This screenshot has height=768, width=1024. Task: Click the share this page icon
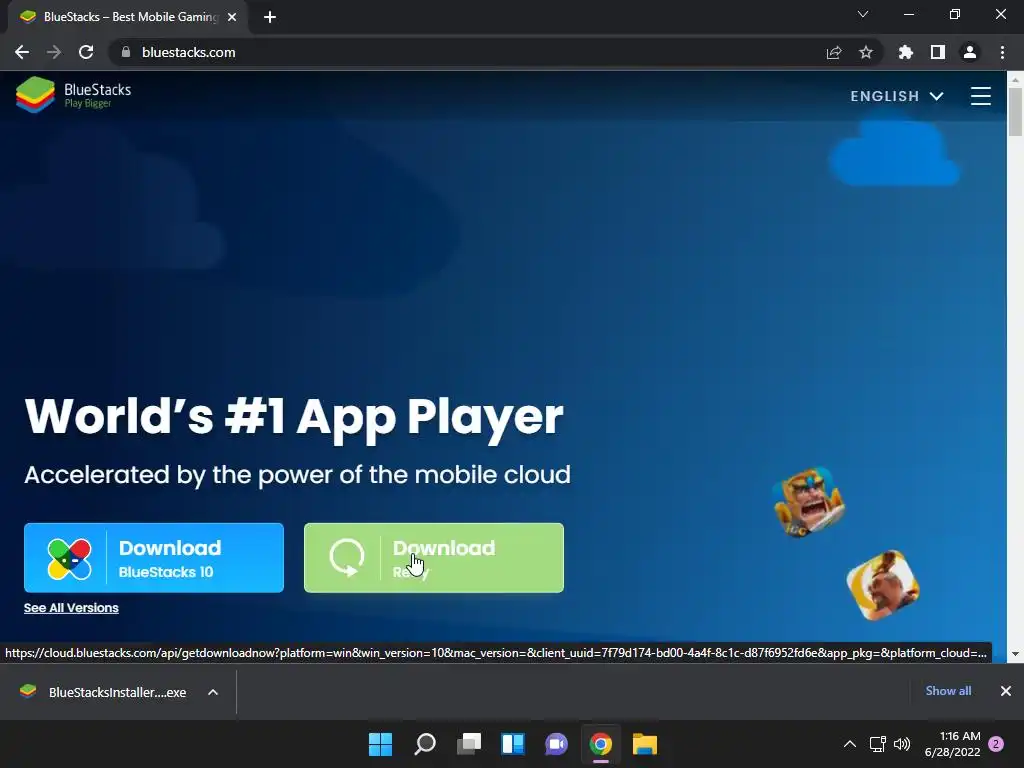tap(834, 52)
